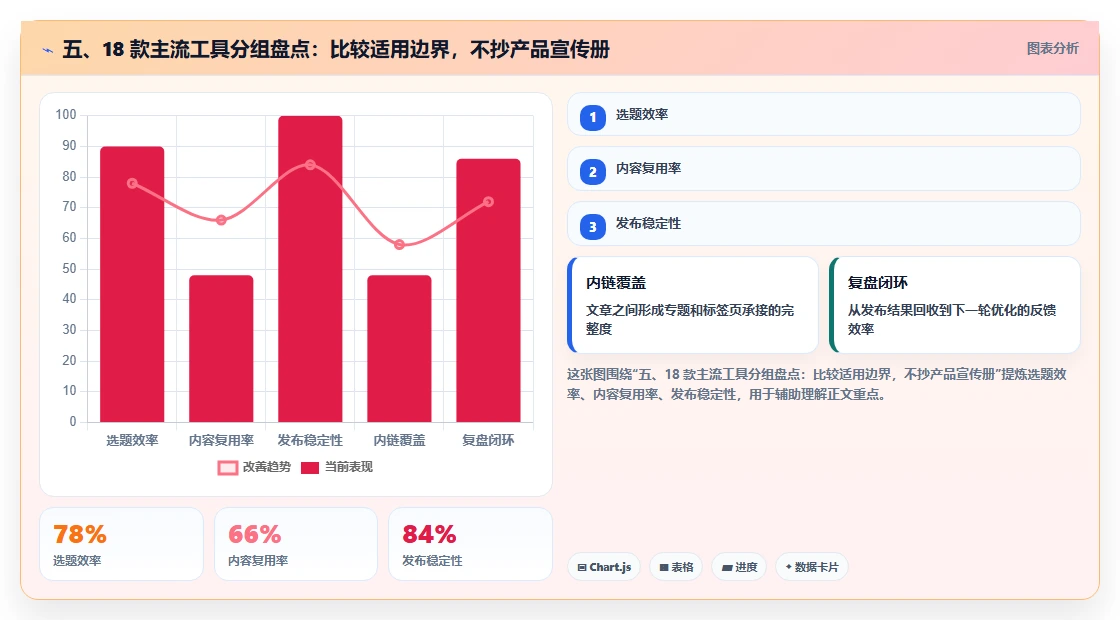Click the 84% 发布稳定性 stat card
Viewport: 1120px width, 620px height.
point(471,544)
